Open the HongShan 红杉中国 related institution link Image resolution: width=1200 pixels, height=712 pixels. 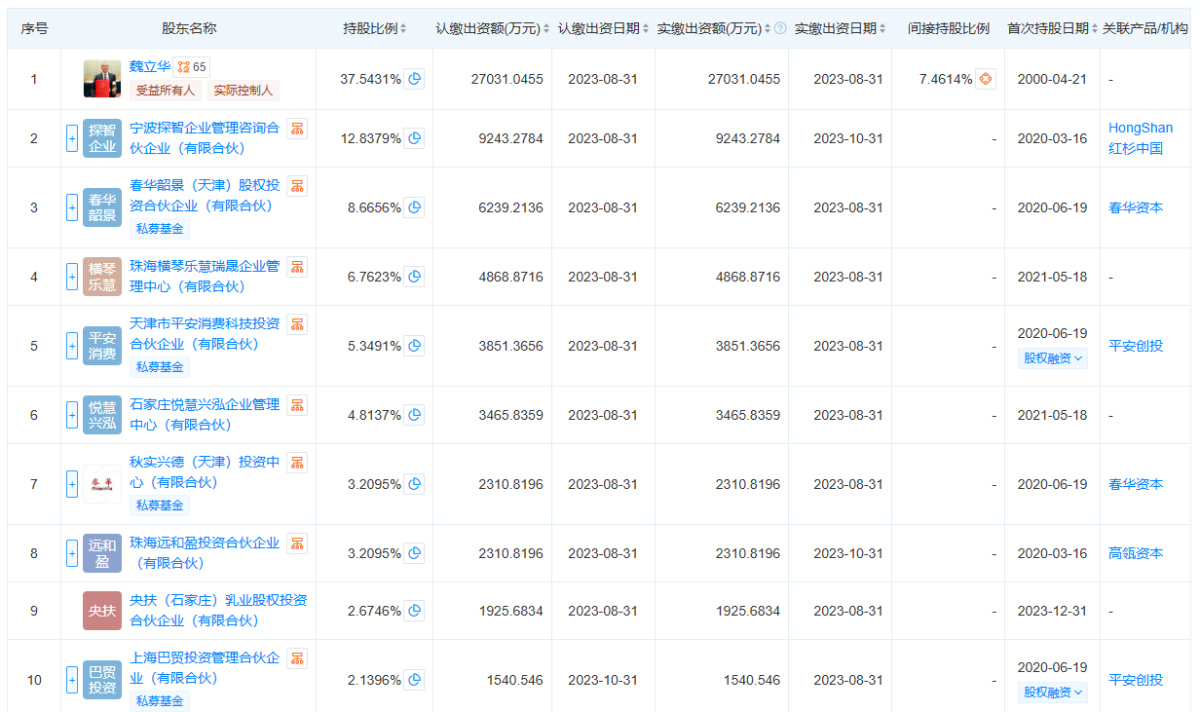(1140, 138)
